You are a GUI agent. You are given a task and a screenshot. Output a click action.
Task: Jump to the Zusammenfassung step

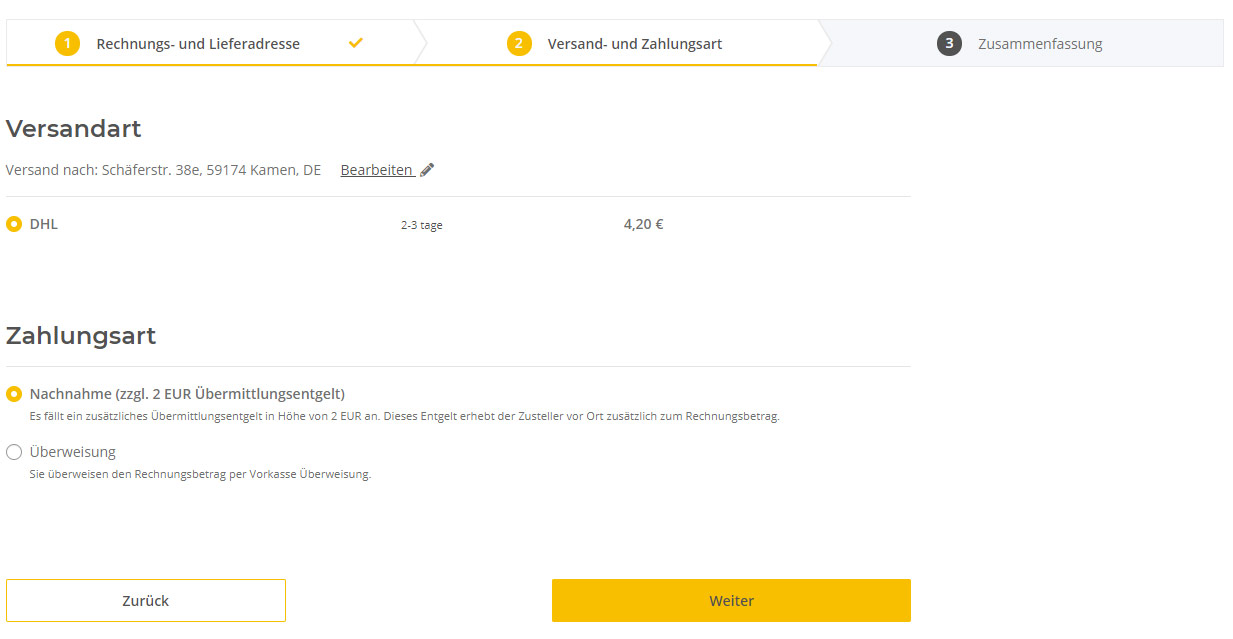point(1040,44)
